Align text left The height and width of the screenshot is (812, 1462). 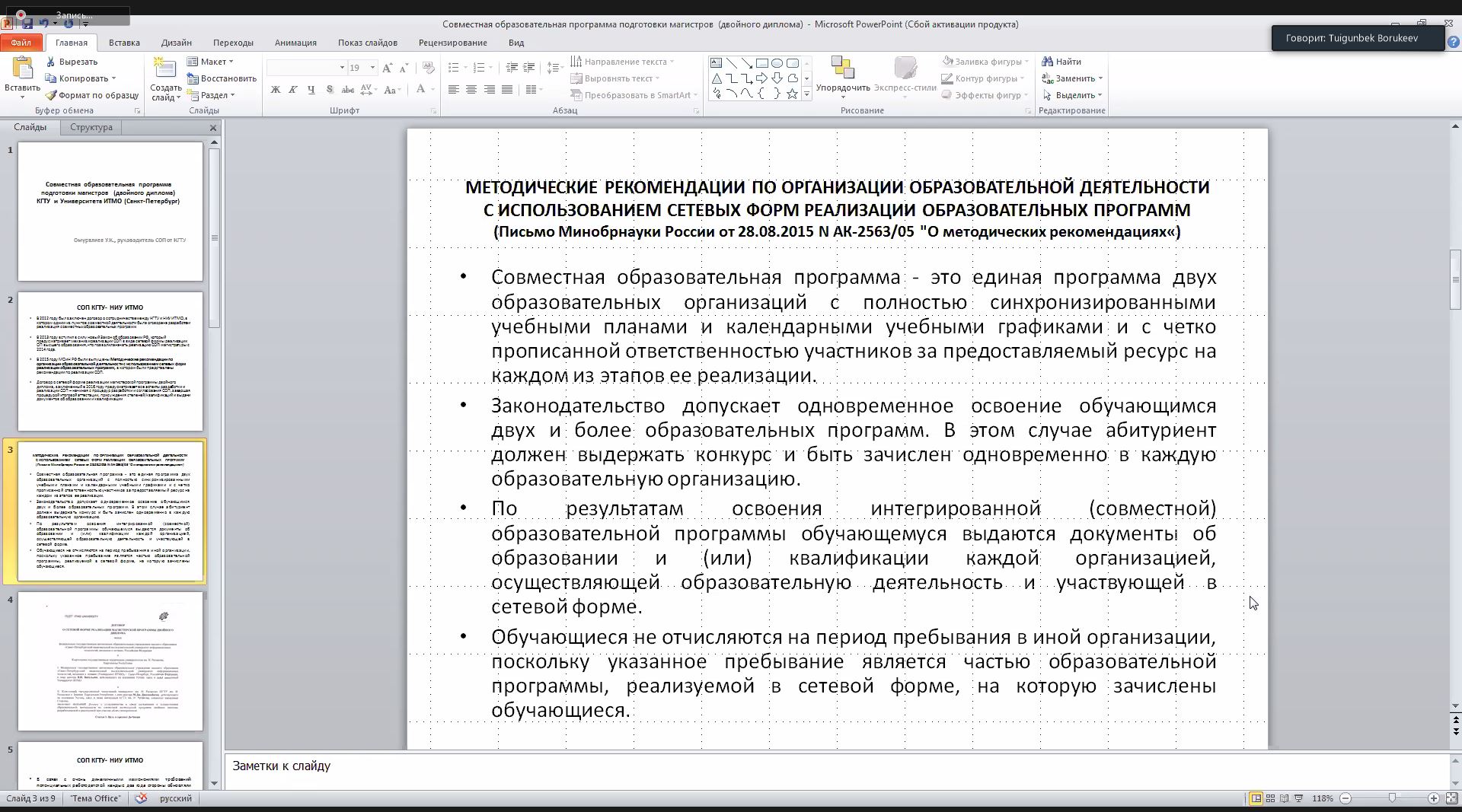click(454, 90)
